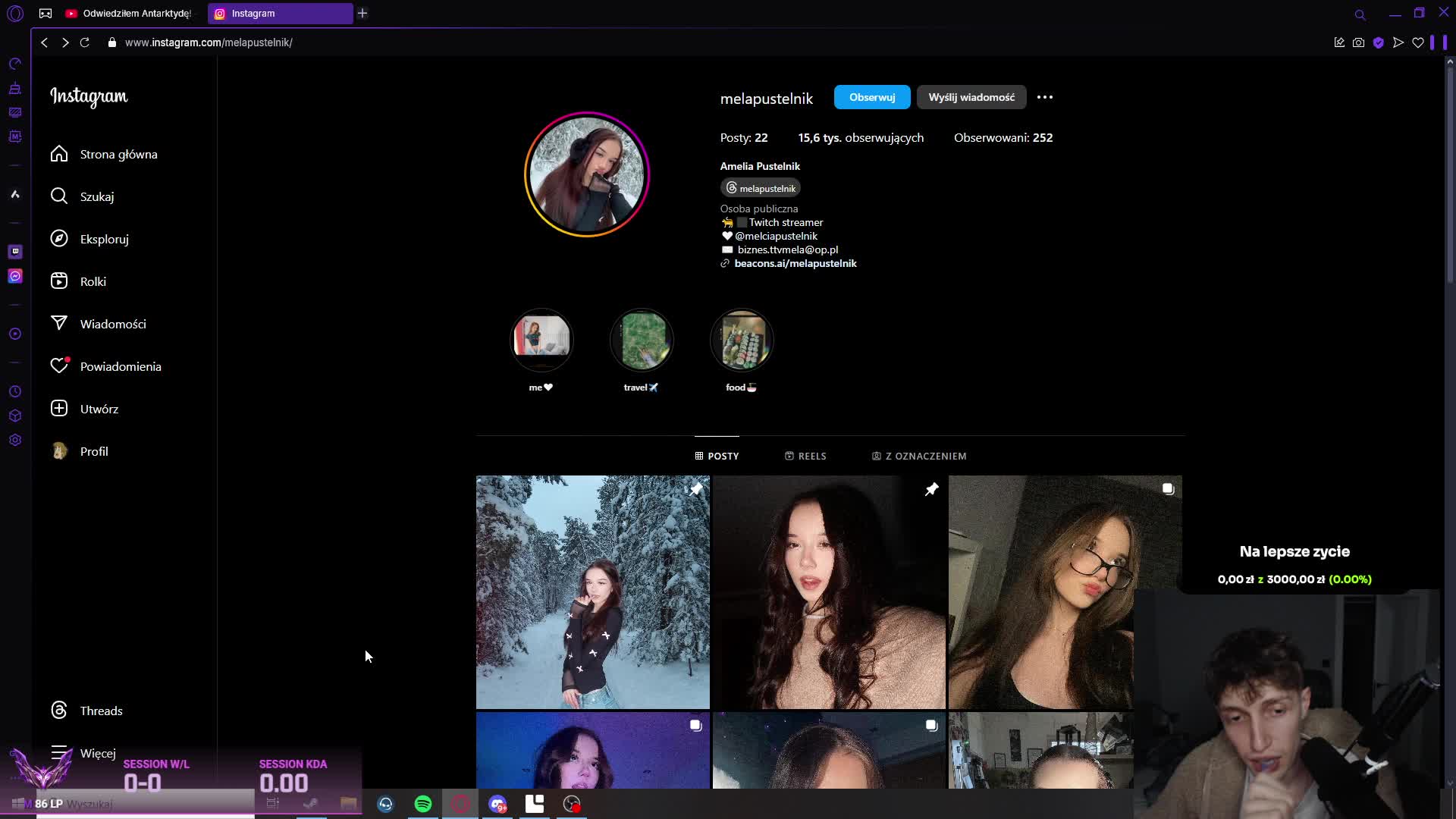The height and width of the screenshot is (819, 1456).
Task: Select Utwórz create option
Action: tap(84, 409)
